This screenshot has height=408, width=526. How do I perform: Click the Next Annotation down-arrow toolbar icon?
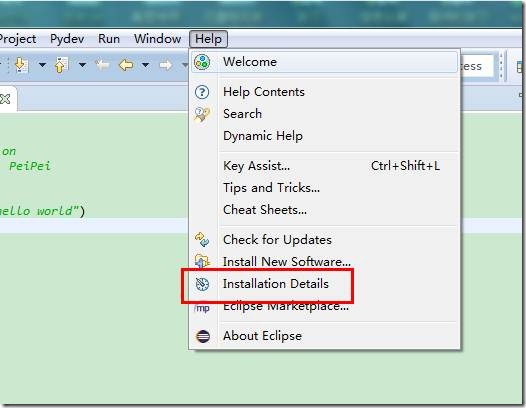pos(21,65)
